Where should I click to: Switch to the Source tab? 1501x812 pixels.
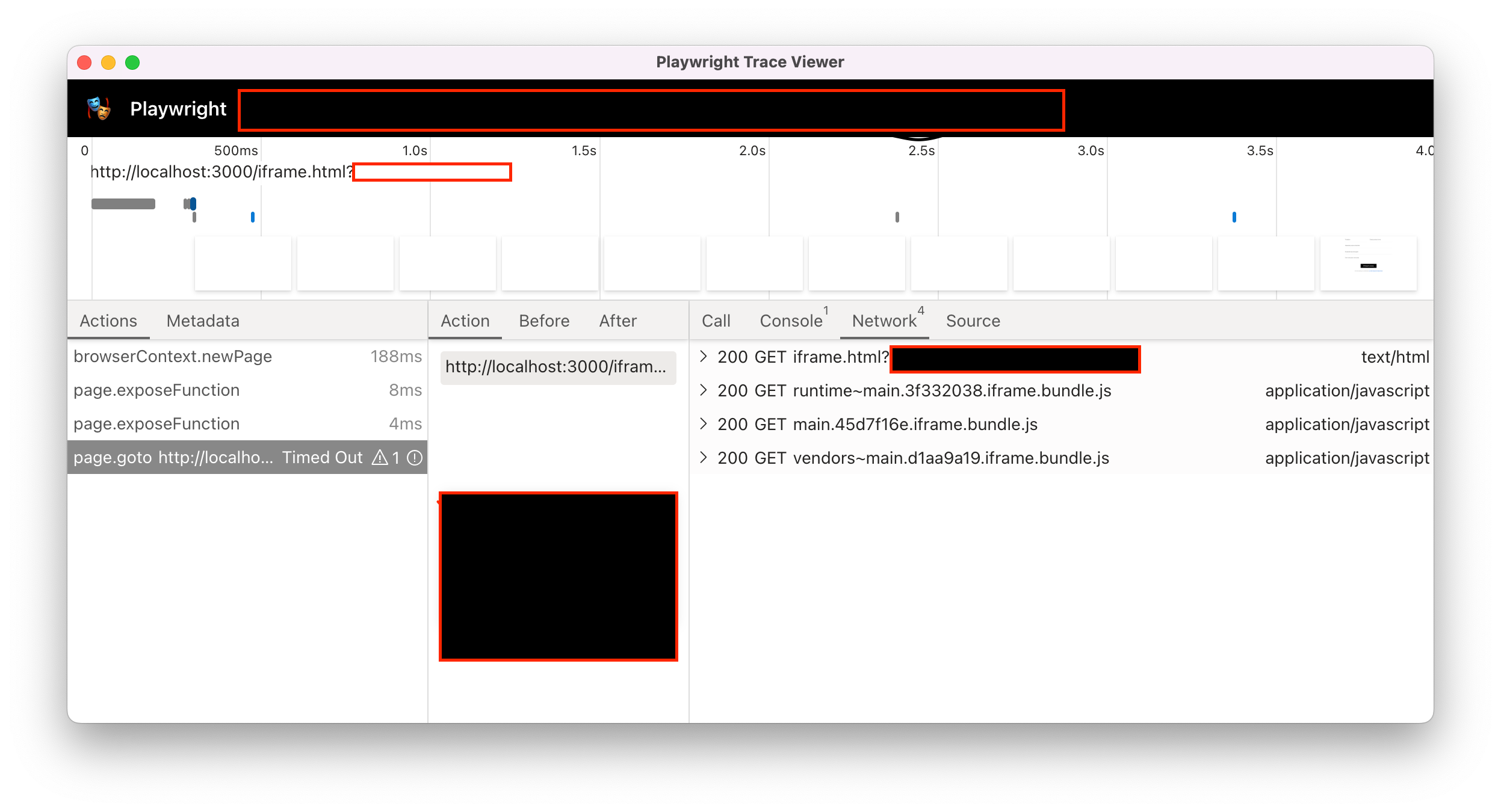(973, 321)
